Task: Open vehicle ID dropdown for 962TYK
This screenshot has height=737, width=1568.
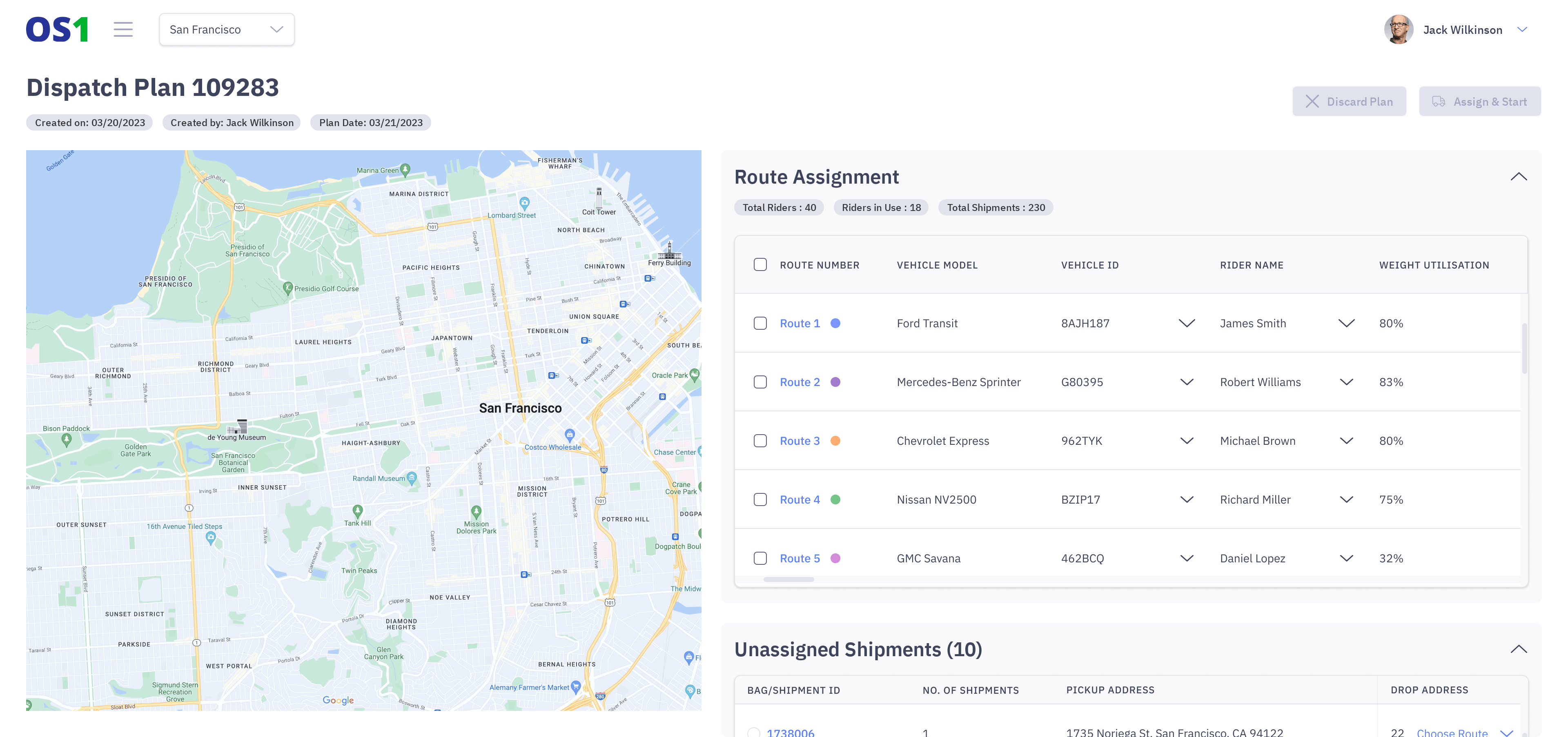Action: (1186, 441)
